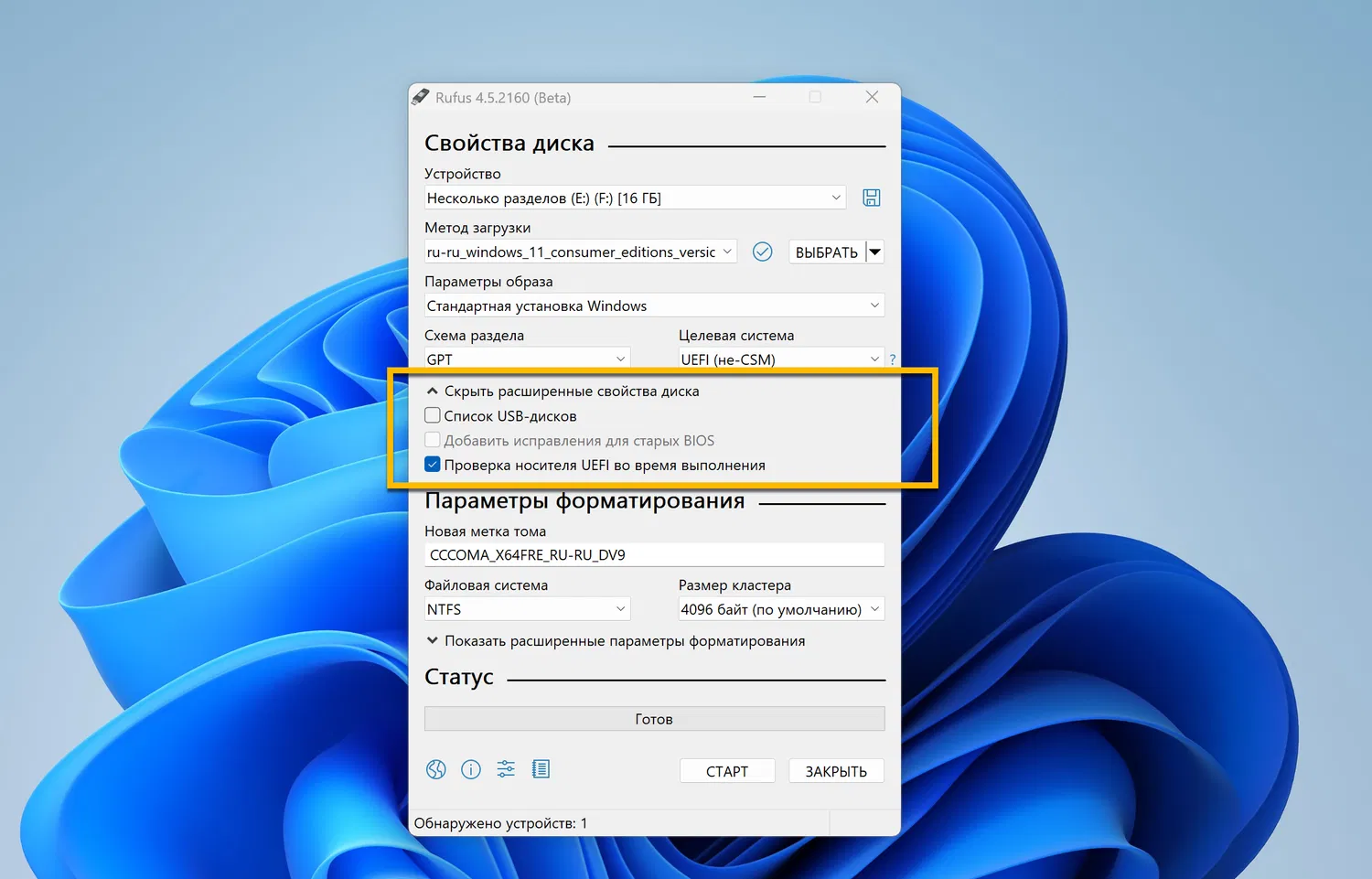Click the СТАРТ button
This screenshot has height=879, width=1372.
tap(727, 771)
